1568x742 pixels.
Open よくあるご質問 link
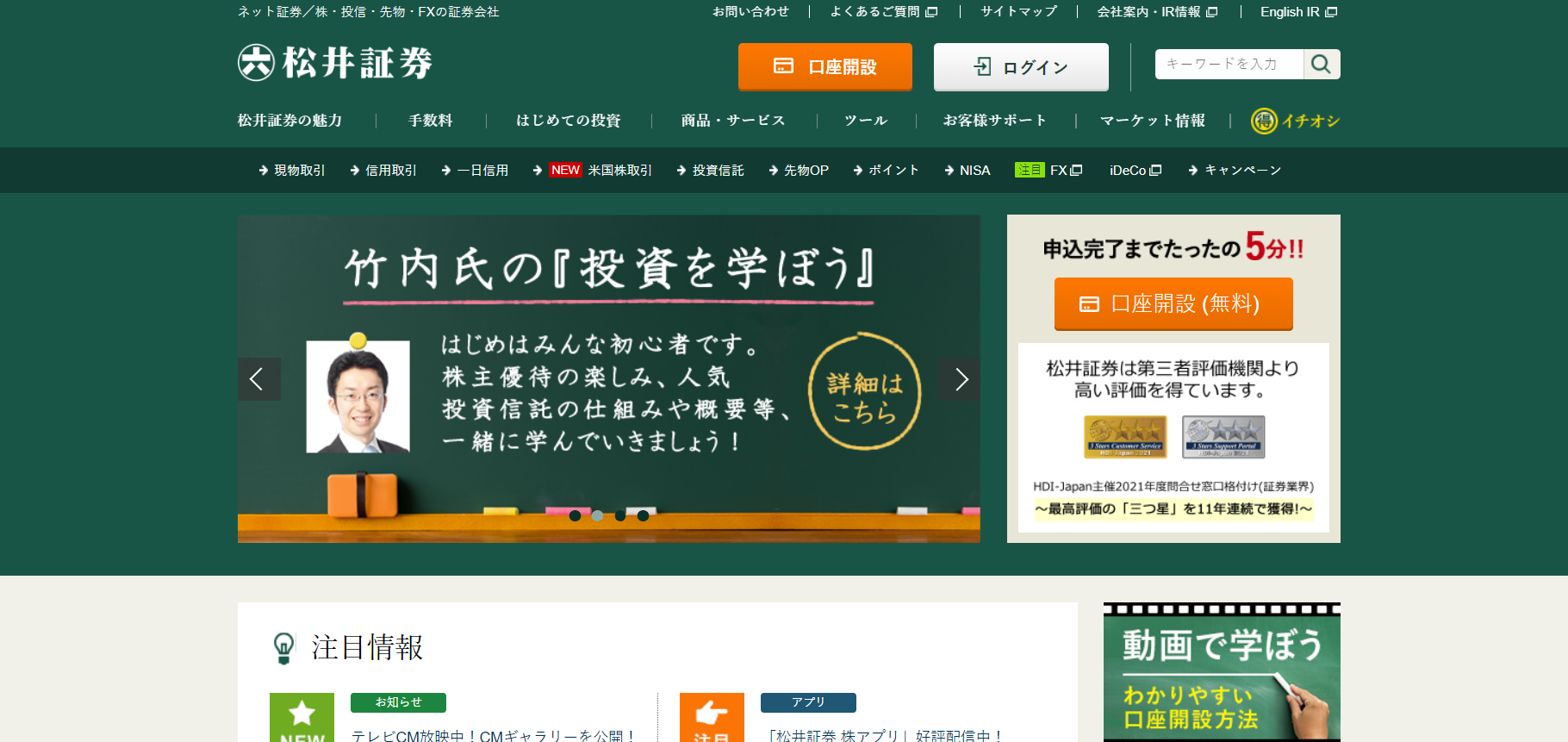click(883, 12)
